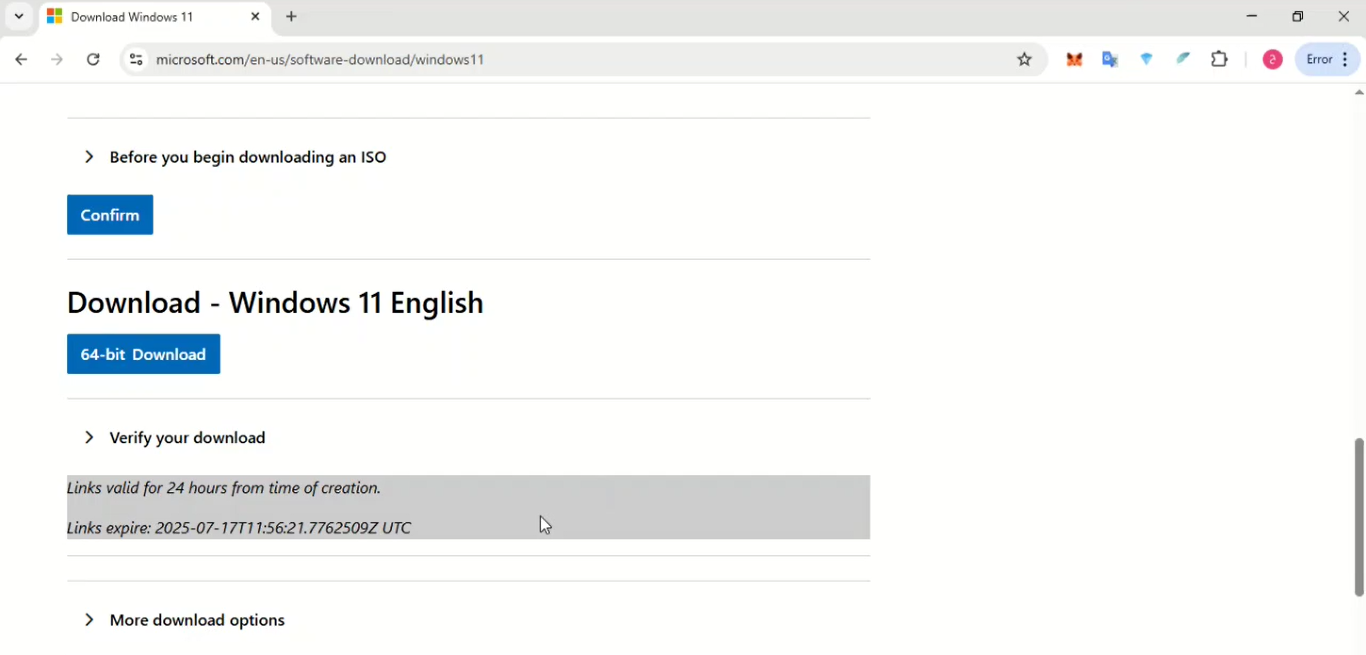This screenshot has height=655, width=1366.
Task: Click the blue diamond extension icon
Action: click(1147, 60)
